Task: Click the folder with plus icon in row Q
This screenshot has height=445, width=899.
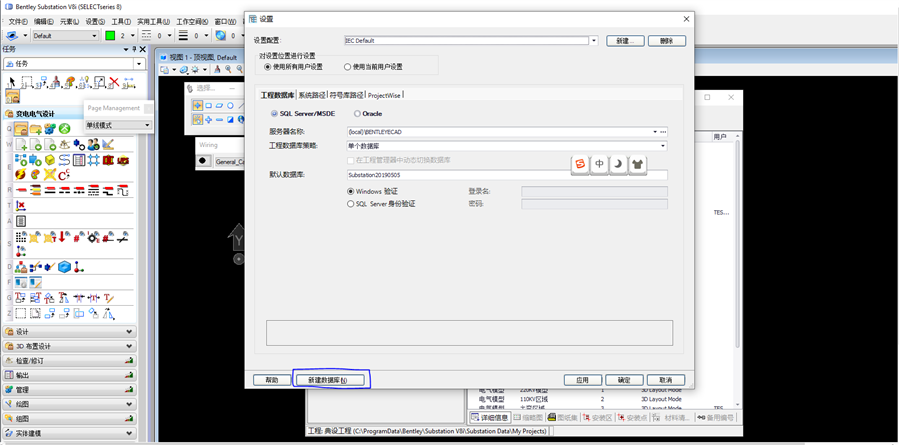Action: [x=36, y=129]
